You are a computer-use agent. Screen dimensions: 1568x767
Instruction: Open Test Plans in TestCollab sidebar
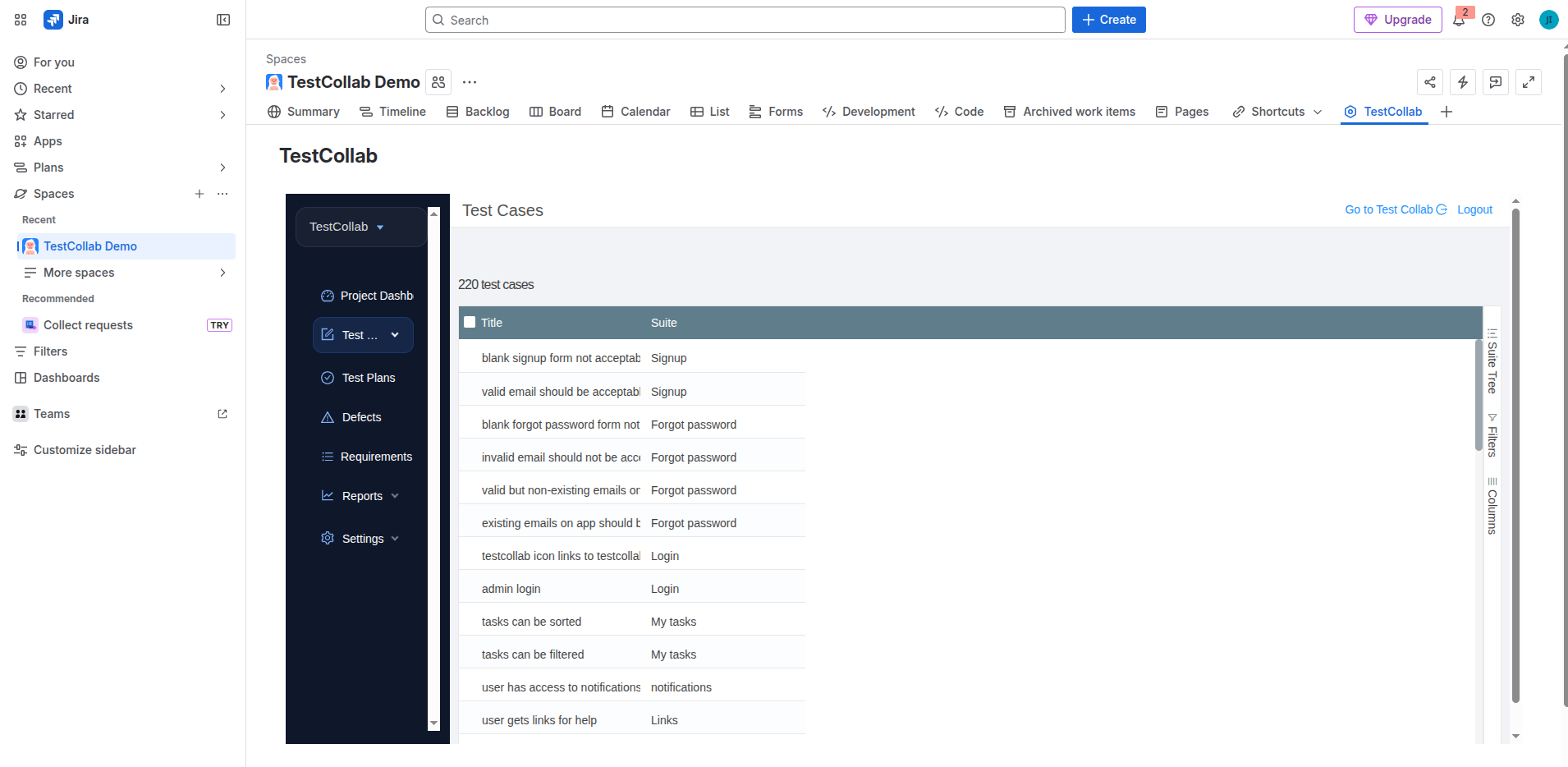pyautogui.click(x=359, y=378)
